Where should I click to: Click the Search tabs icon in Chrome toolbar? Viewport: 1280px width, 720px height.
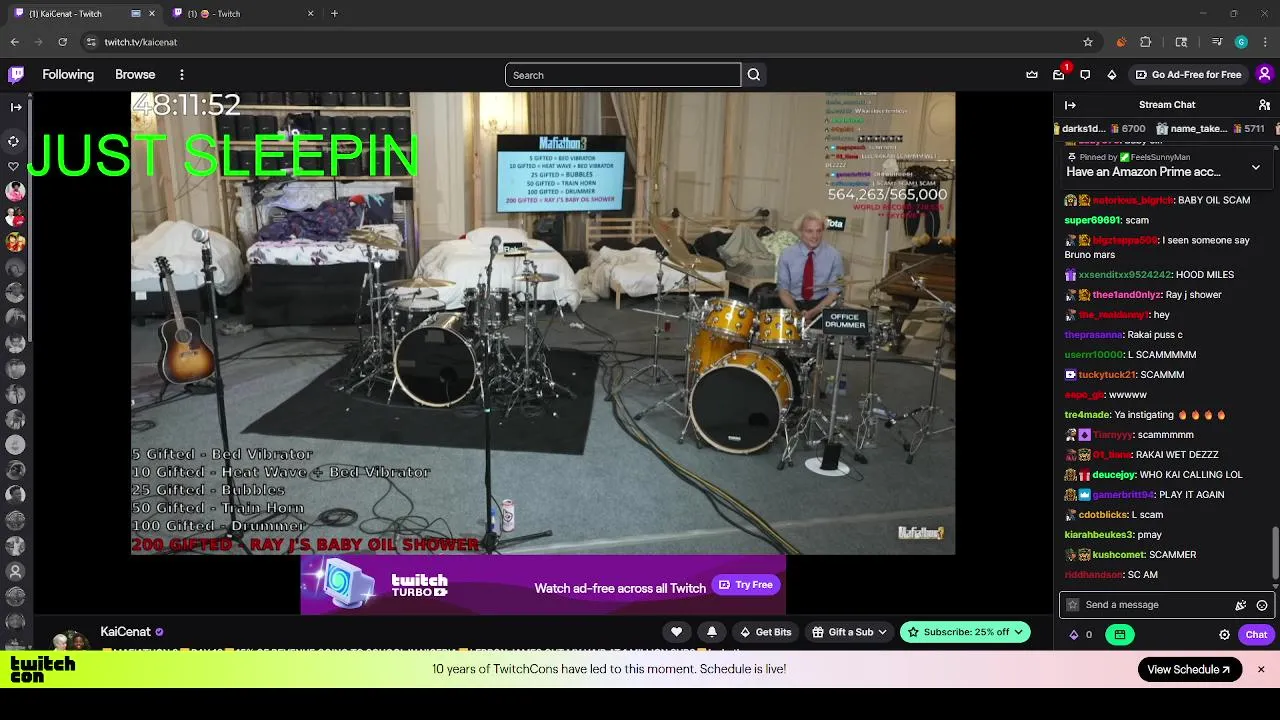point(1181,42)
